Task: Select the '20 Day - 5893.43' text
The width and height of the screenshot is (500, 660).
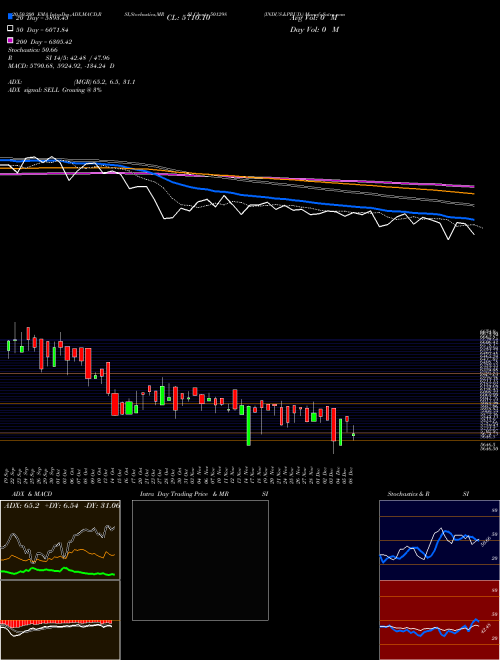Action: click(x=42, y=18)
